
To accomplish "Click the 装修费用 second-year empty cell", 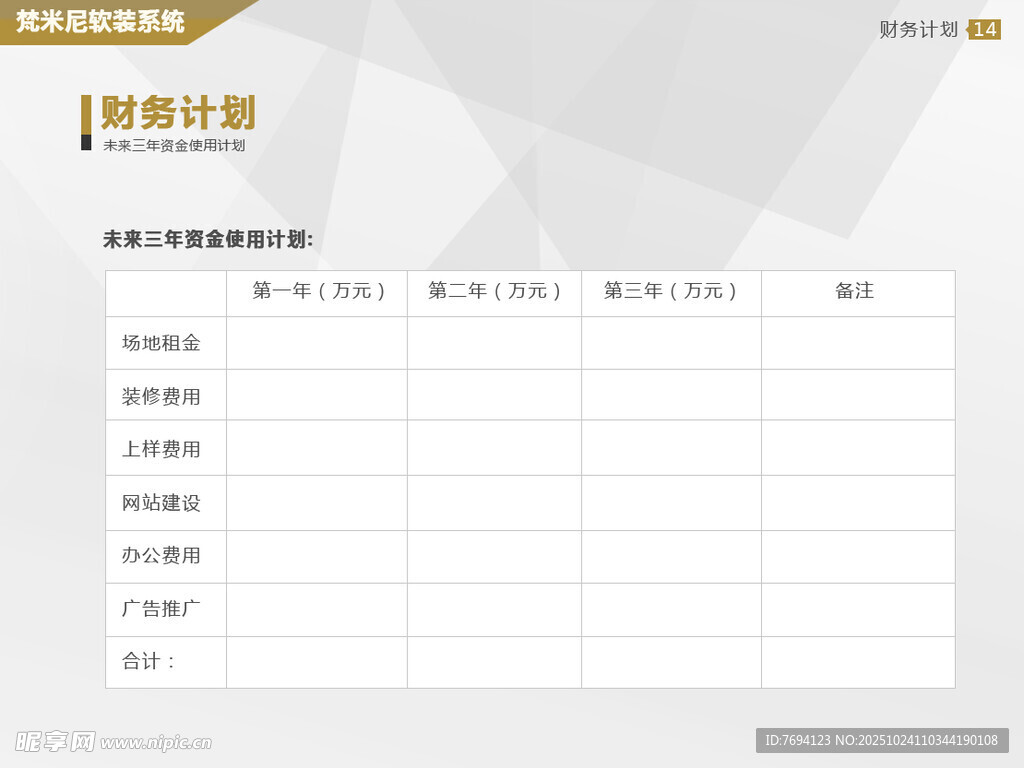I will pos(494,395).
